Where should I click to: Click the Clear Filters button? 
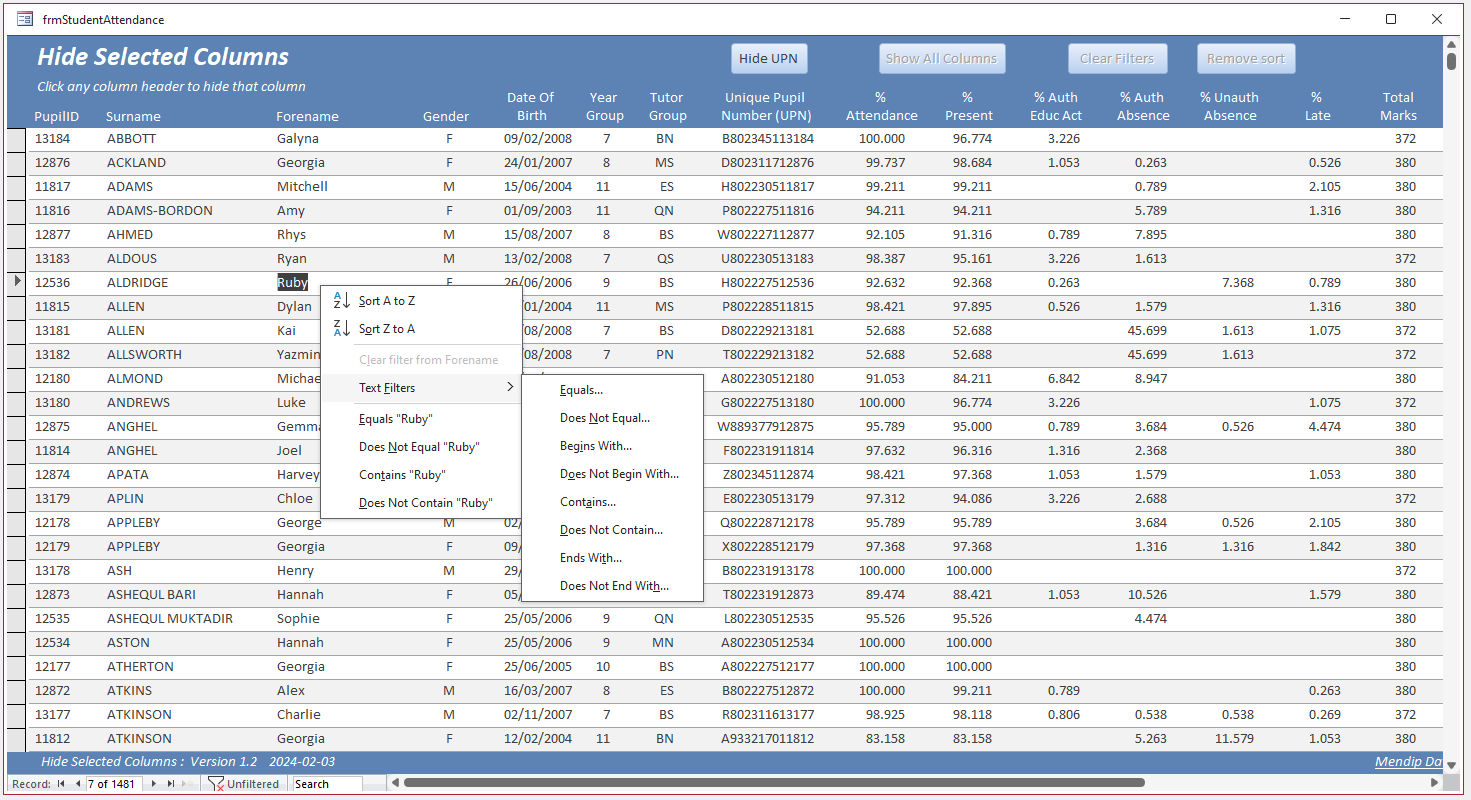pyautogui.click(x=1117, y=58)
